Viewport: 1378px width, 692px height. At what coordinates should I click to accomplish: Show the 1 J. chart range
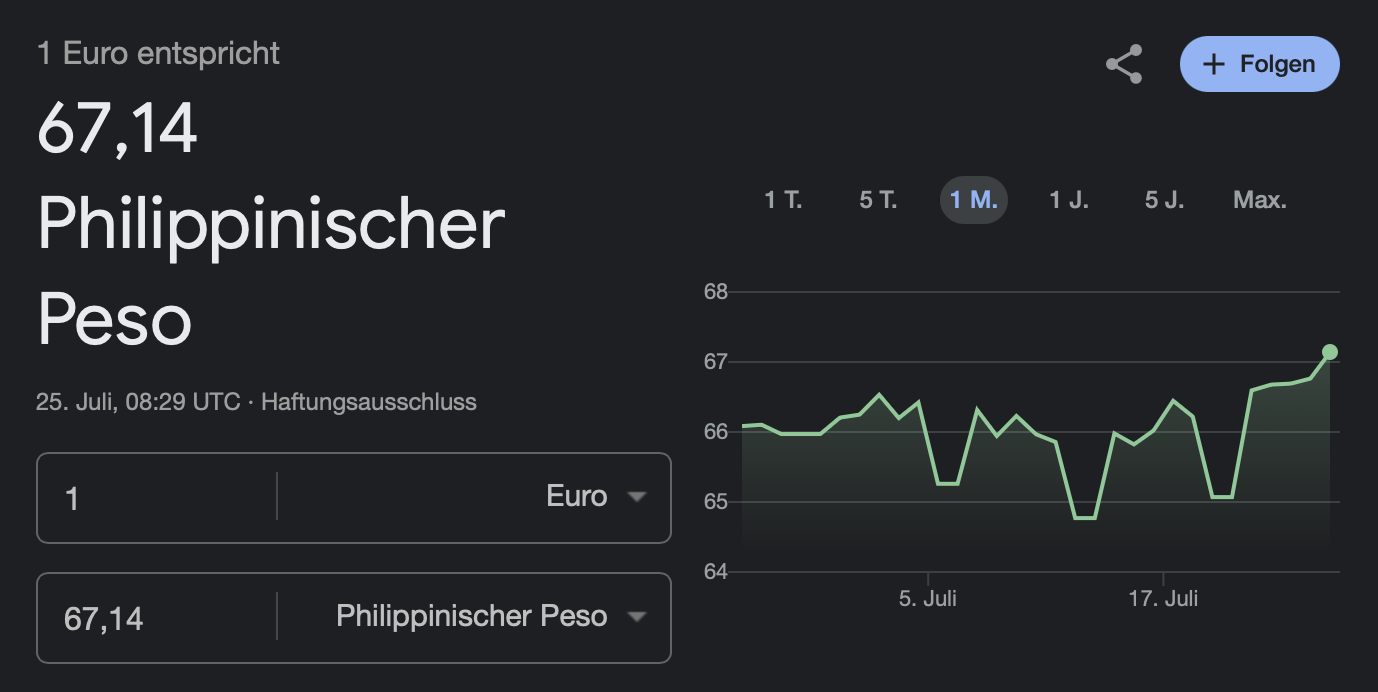tap(1068, 200)
